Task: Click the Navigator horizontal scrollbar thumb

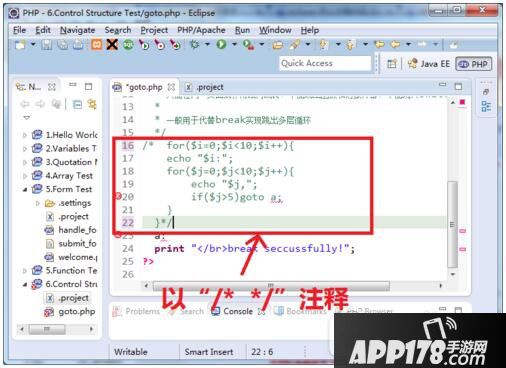Action: coord(47,329)
